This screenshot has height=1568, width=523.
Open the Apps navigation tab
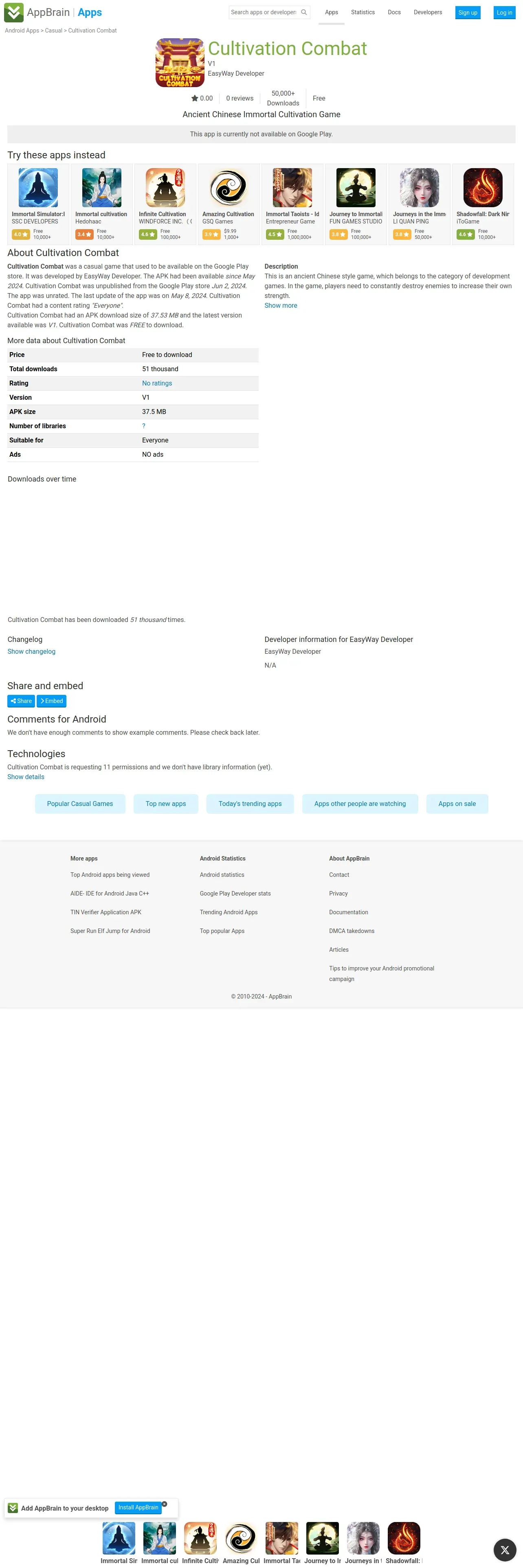tap(332, 12)
